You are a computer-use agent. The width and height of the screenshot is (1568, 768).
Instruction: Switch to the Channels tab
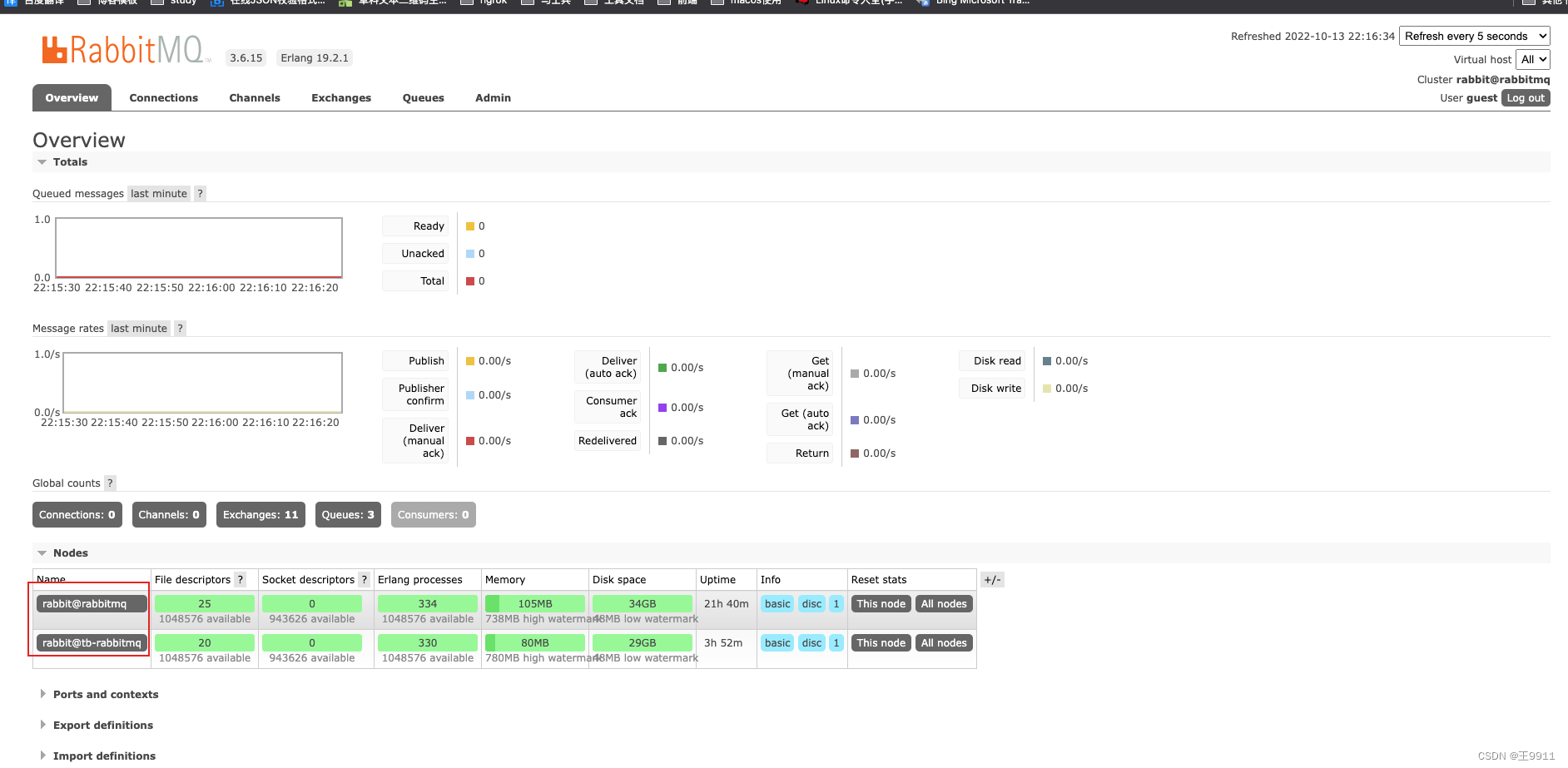[x=255, y=98]
